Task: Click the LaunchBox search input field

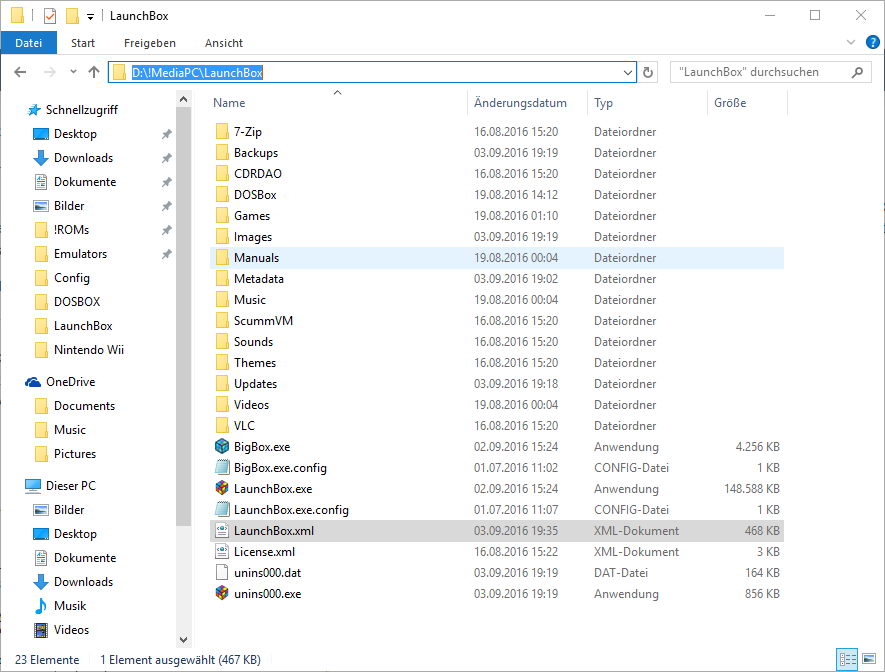Action: coord(760,72)
